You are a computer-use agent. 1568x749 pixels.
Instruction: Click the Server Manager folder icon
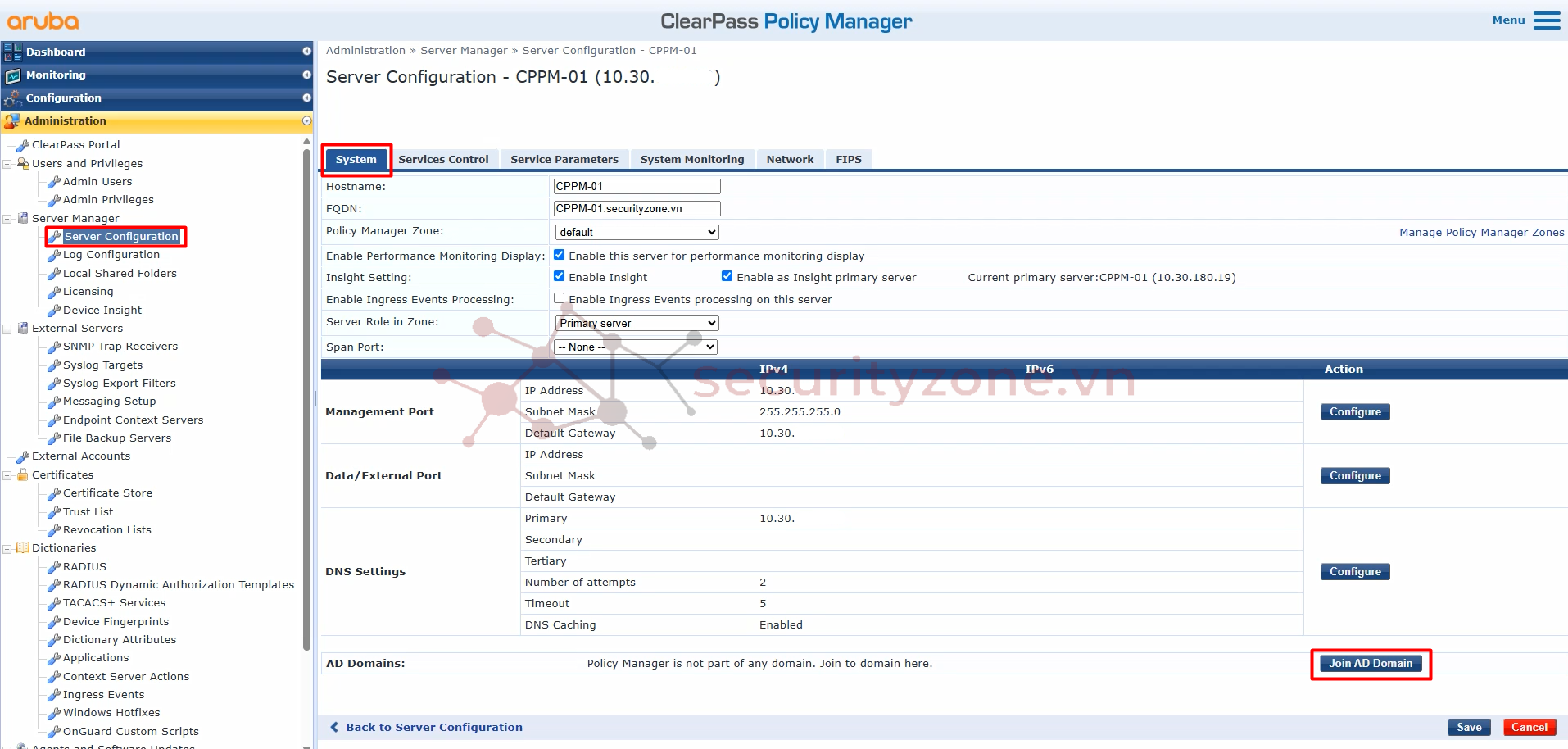[x=23, y=218]
